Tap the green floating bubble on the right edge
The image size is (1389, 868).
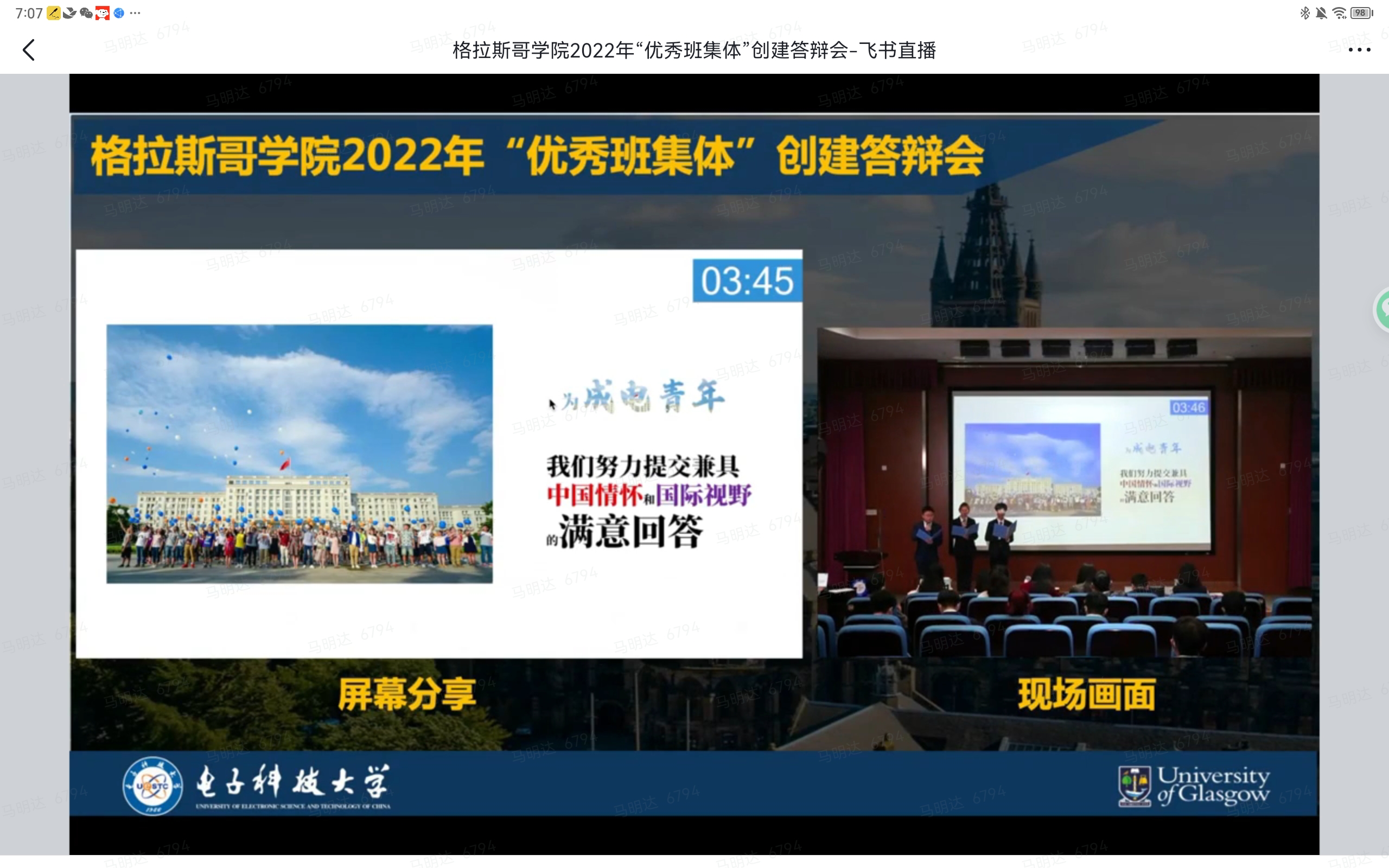pos(1381,310)
